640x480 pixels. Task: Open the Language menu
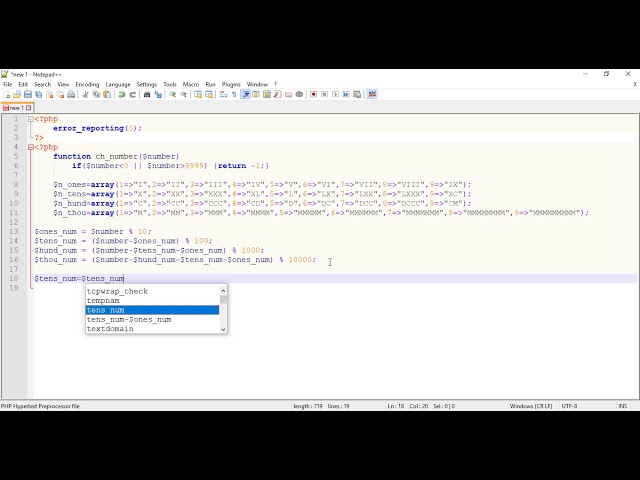pos(118,84)
